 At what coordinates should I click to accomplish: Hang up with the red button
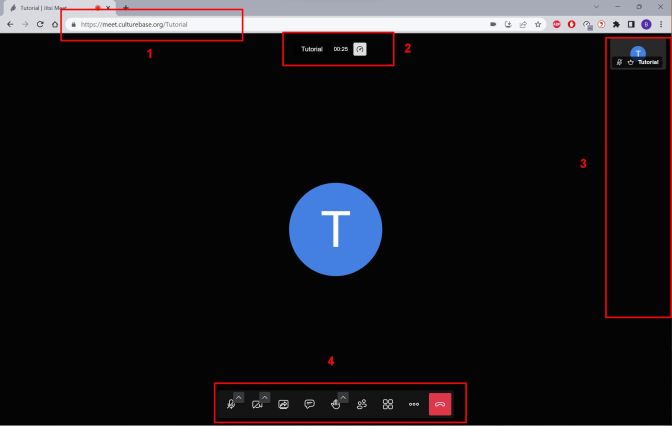(x=441, y=404)
